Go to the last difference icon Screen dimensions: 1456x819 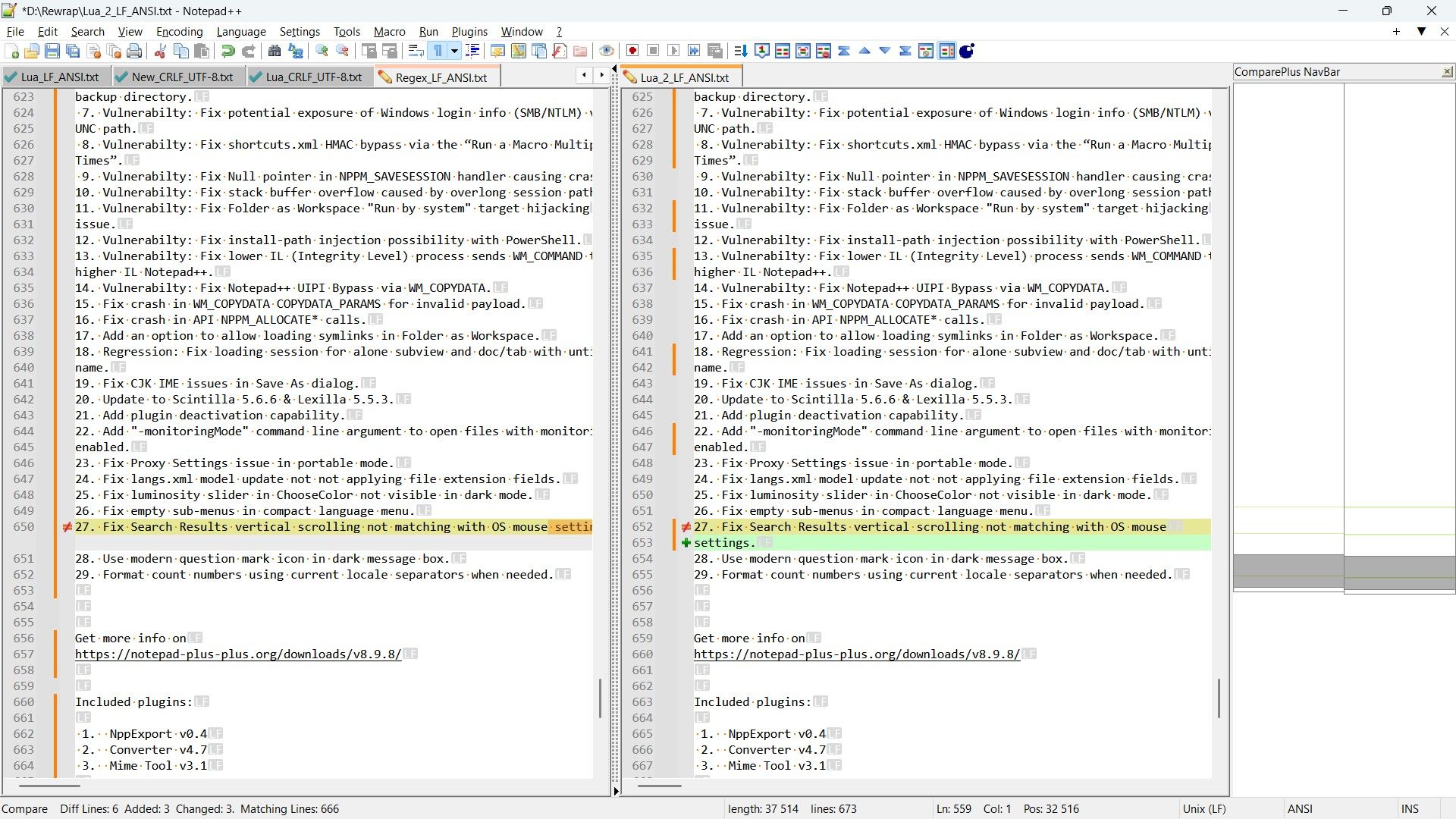905,51
